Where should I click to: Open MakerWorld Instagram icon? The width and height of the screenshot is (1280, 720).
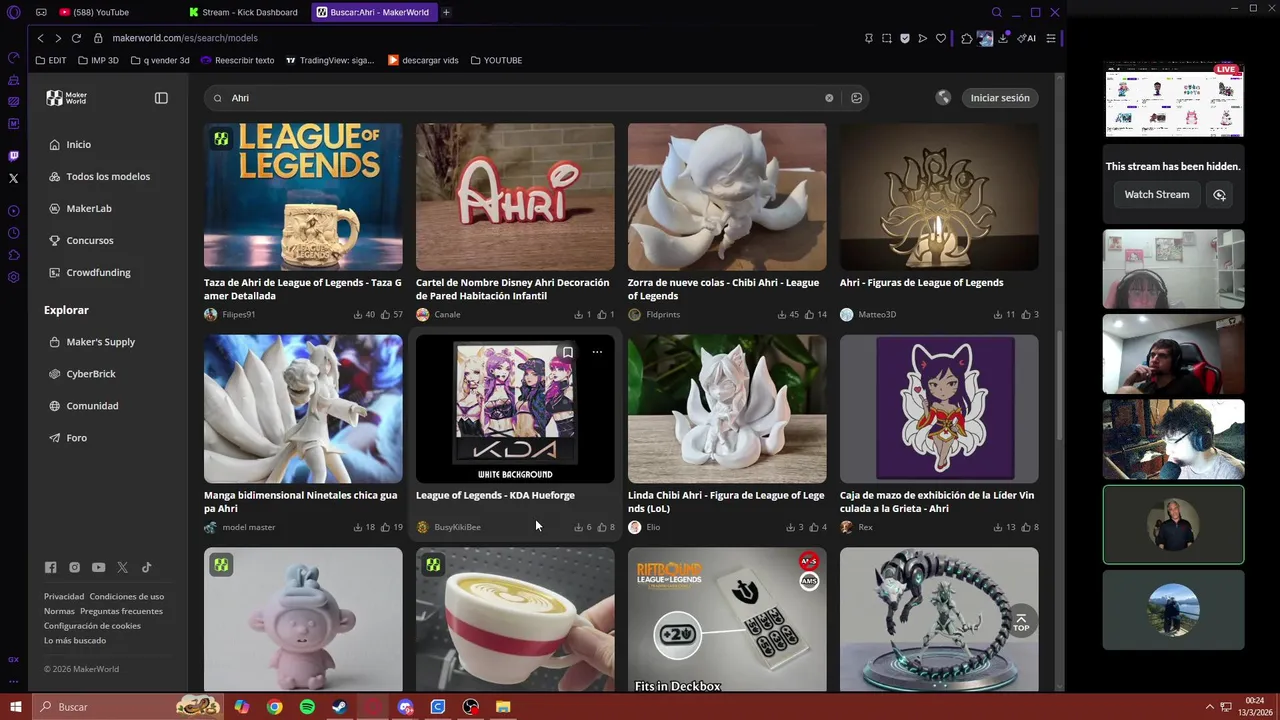coord(74,567)
